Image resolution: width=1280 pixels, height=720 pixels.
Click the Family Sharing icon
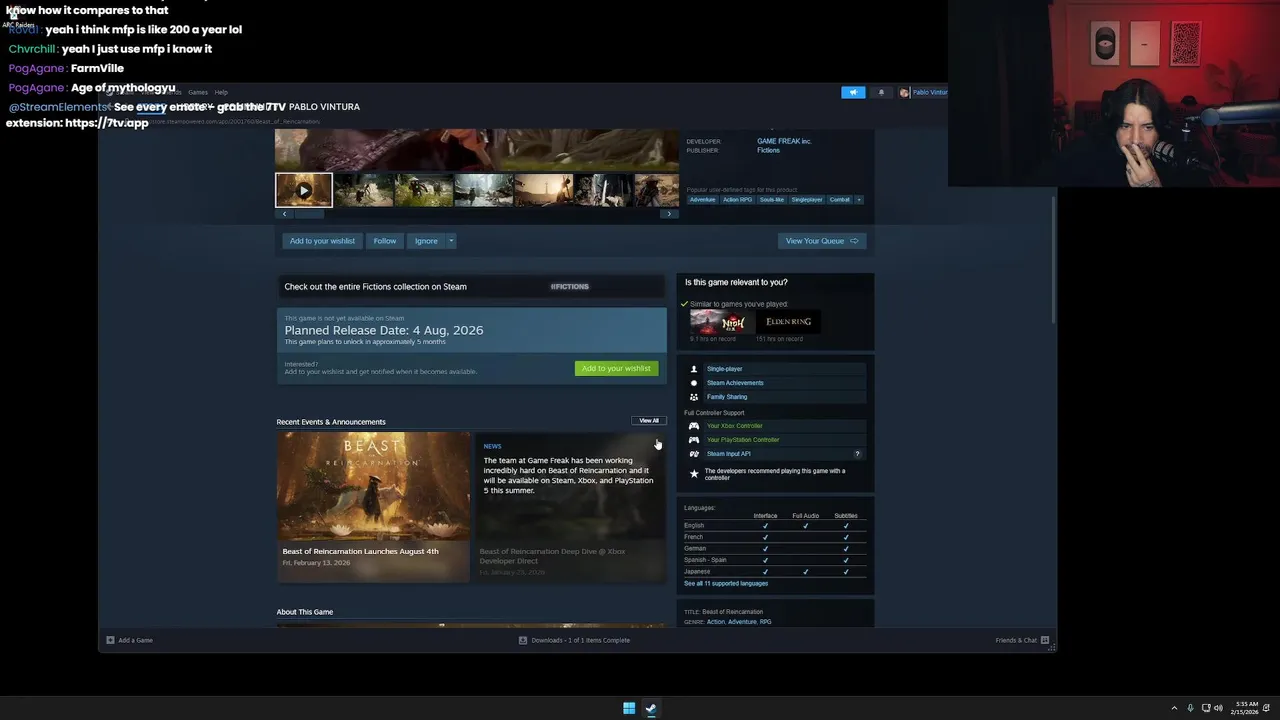tap(694, 397)
